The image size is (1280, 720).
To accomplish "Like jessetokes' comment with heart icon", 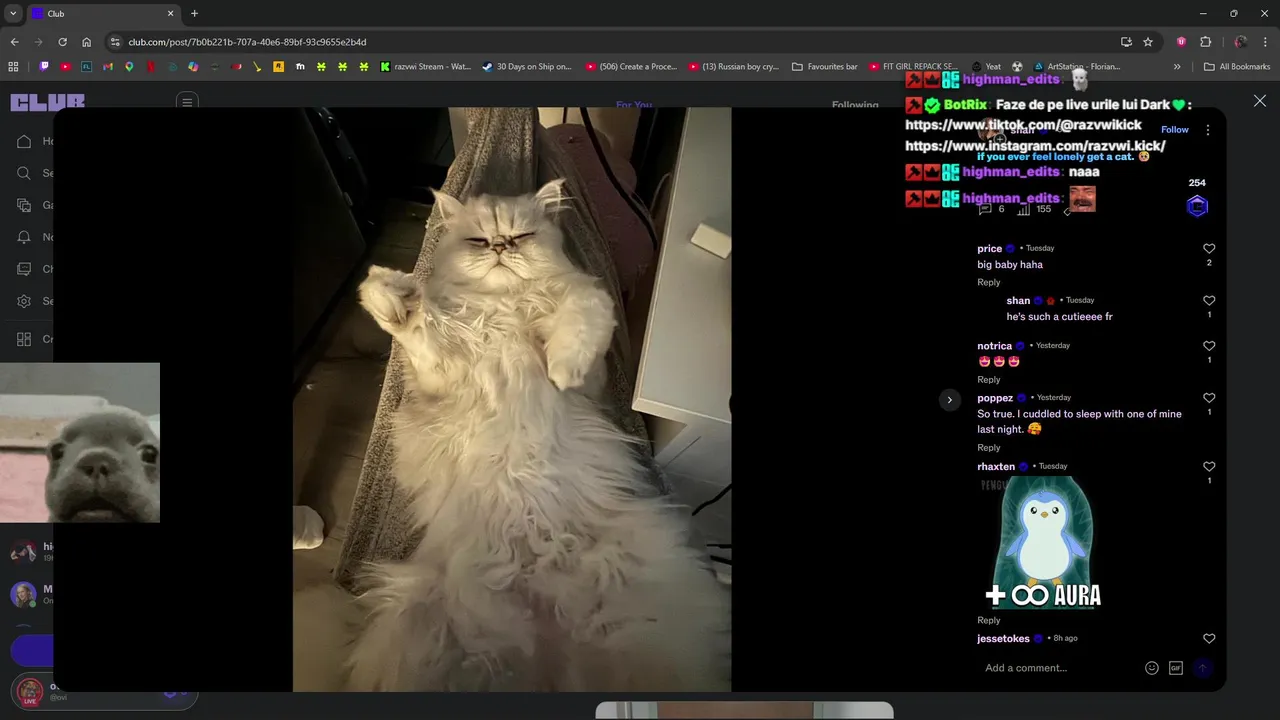I will coord(1209,639).
